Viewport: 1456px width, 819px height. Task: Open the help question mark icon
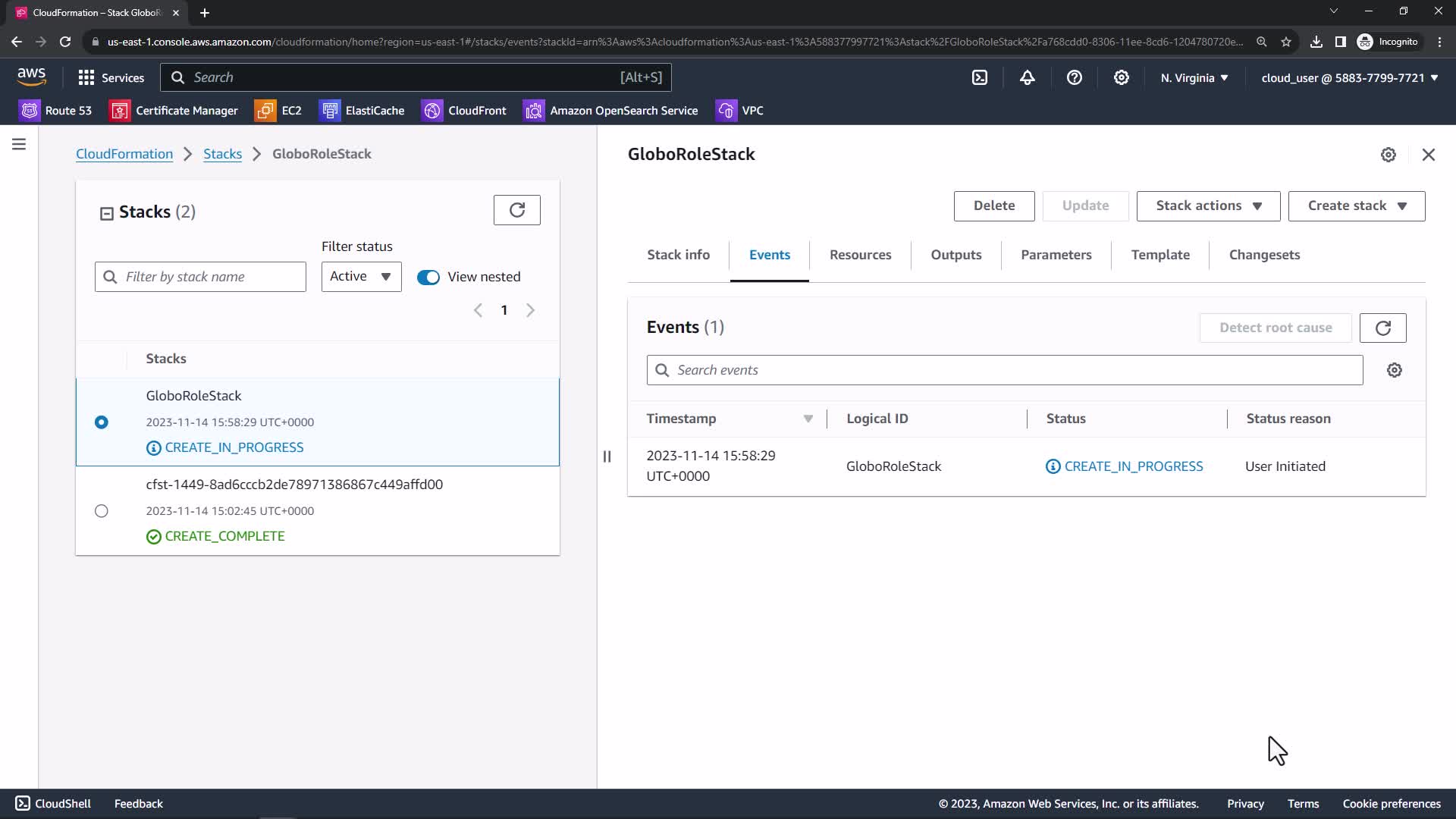click(x=1074, y=77)
